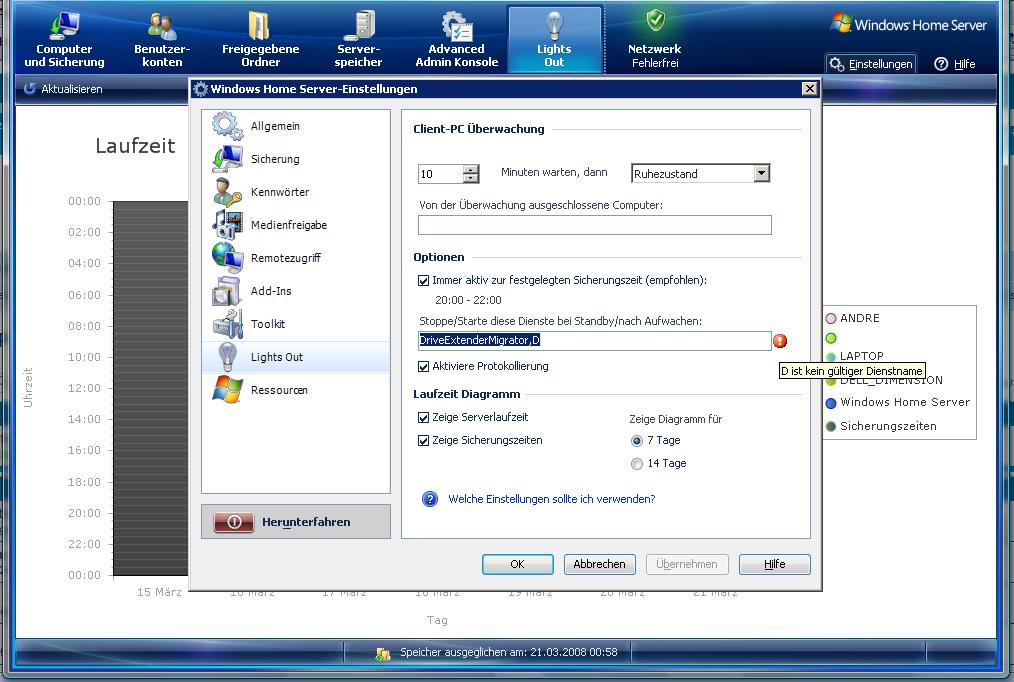Open Serverspeicher tab icon
The image size is (1014, 682).
[360, 27]
